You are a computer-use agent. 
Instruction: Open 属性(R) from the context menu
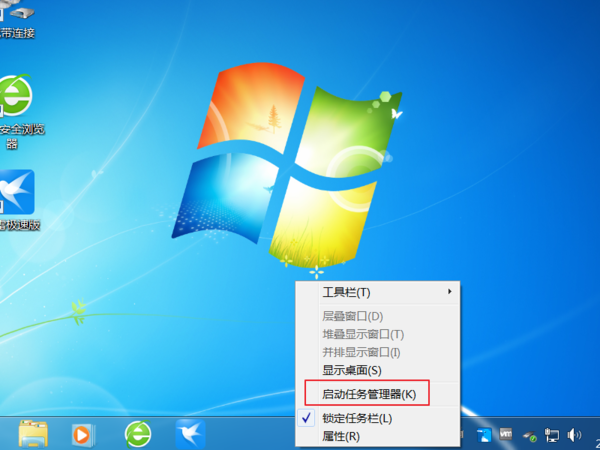(378, 436)
